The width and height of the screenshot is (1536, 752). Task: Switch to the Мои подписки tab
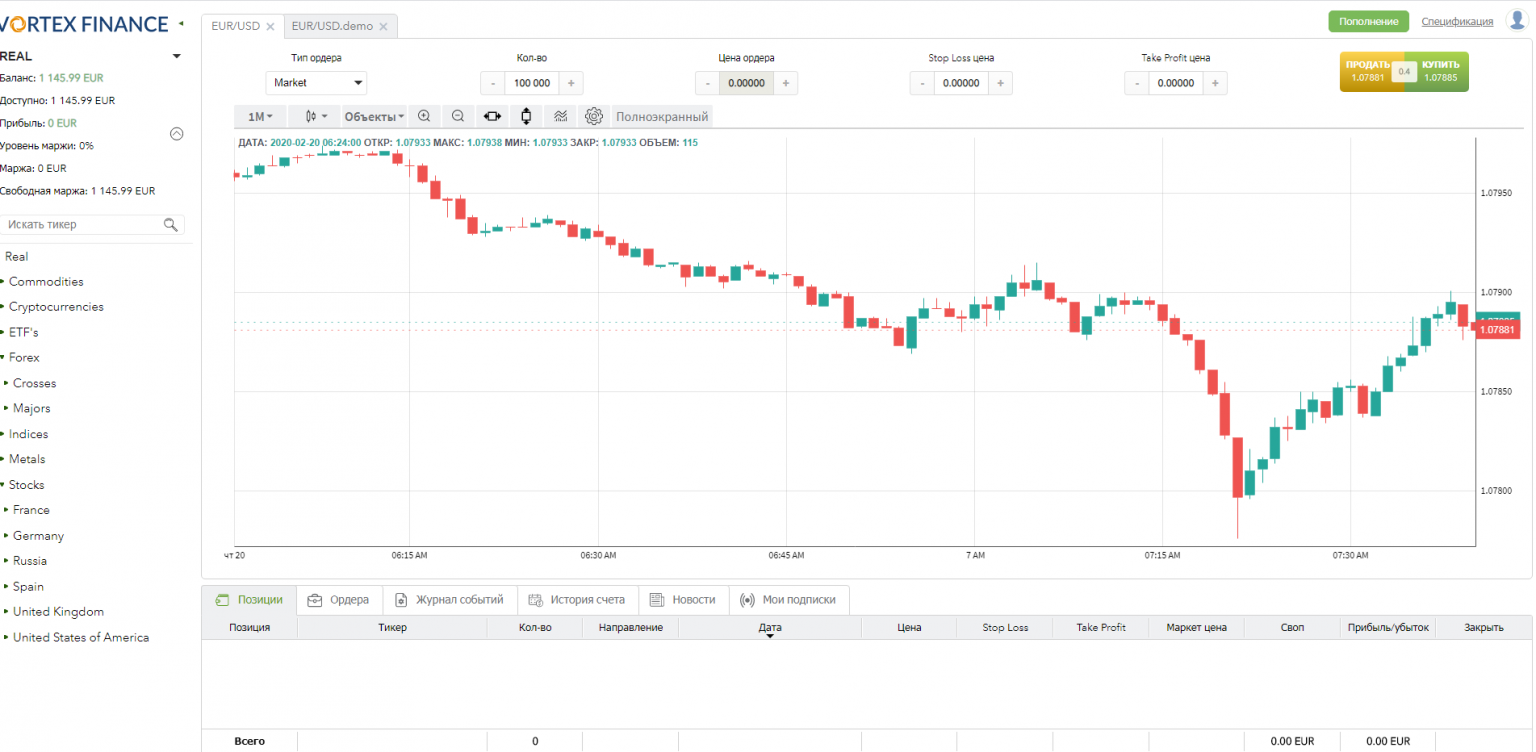tap(788, 600)
